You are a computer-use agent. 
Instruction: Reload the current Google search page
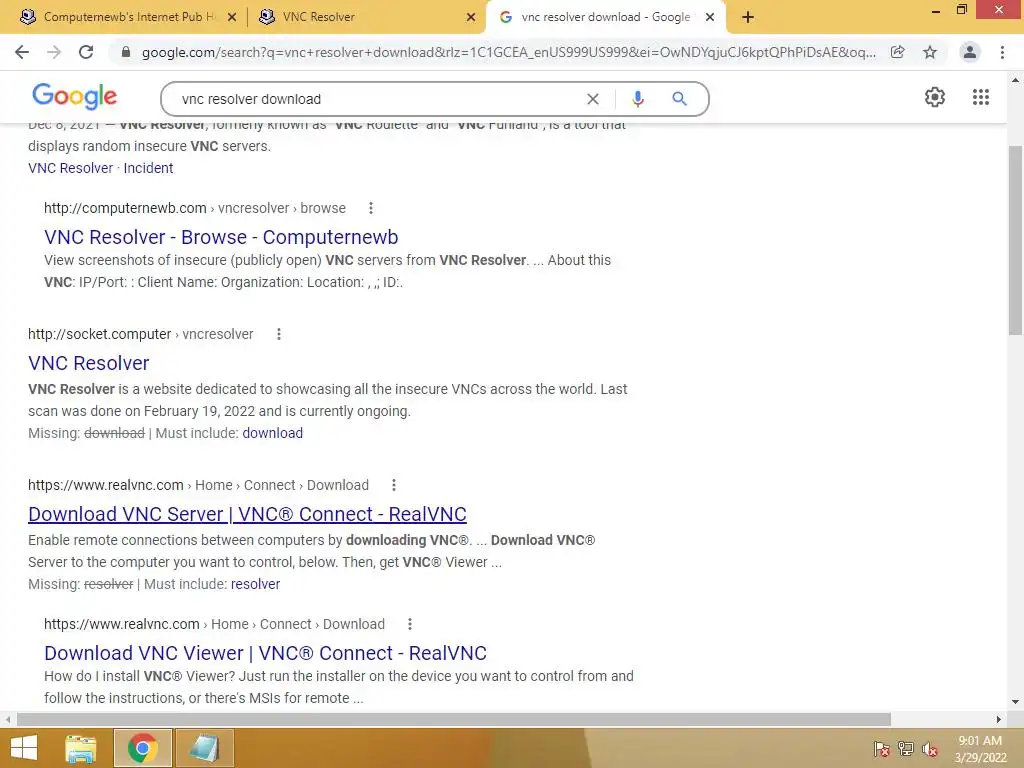[x=86, y=52]
